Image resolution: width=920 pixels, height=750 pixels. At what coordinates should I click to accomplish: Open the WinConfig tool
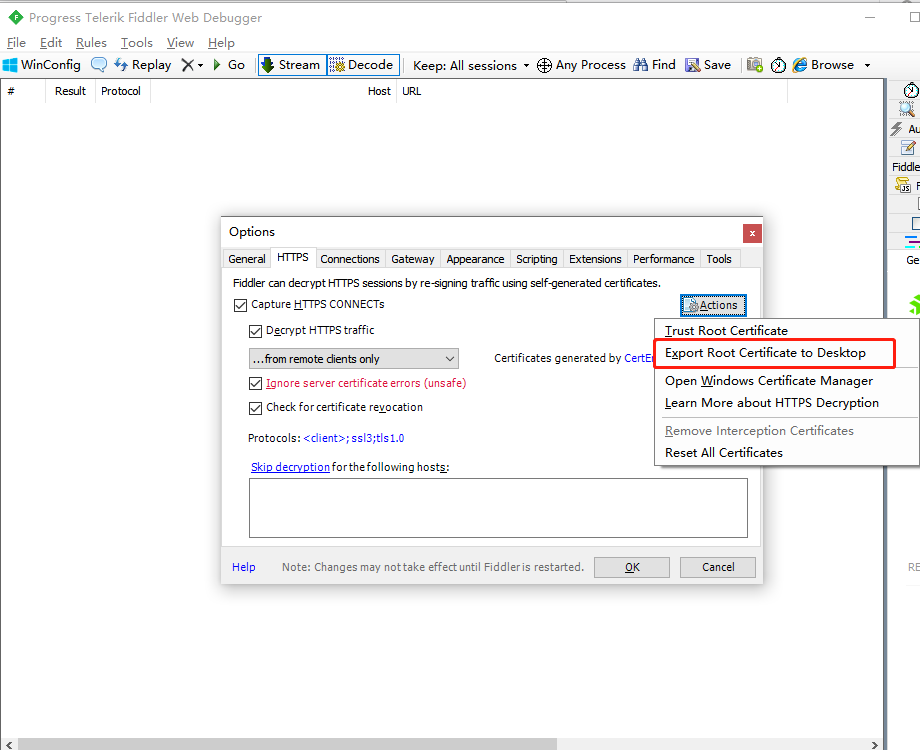tap(42, 65)
